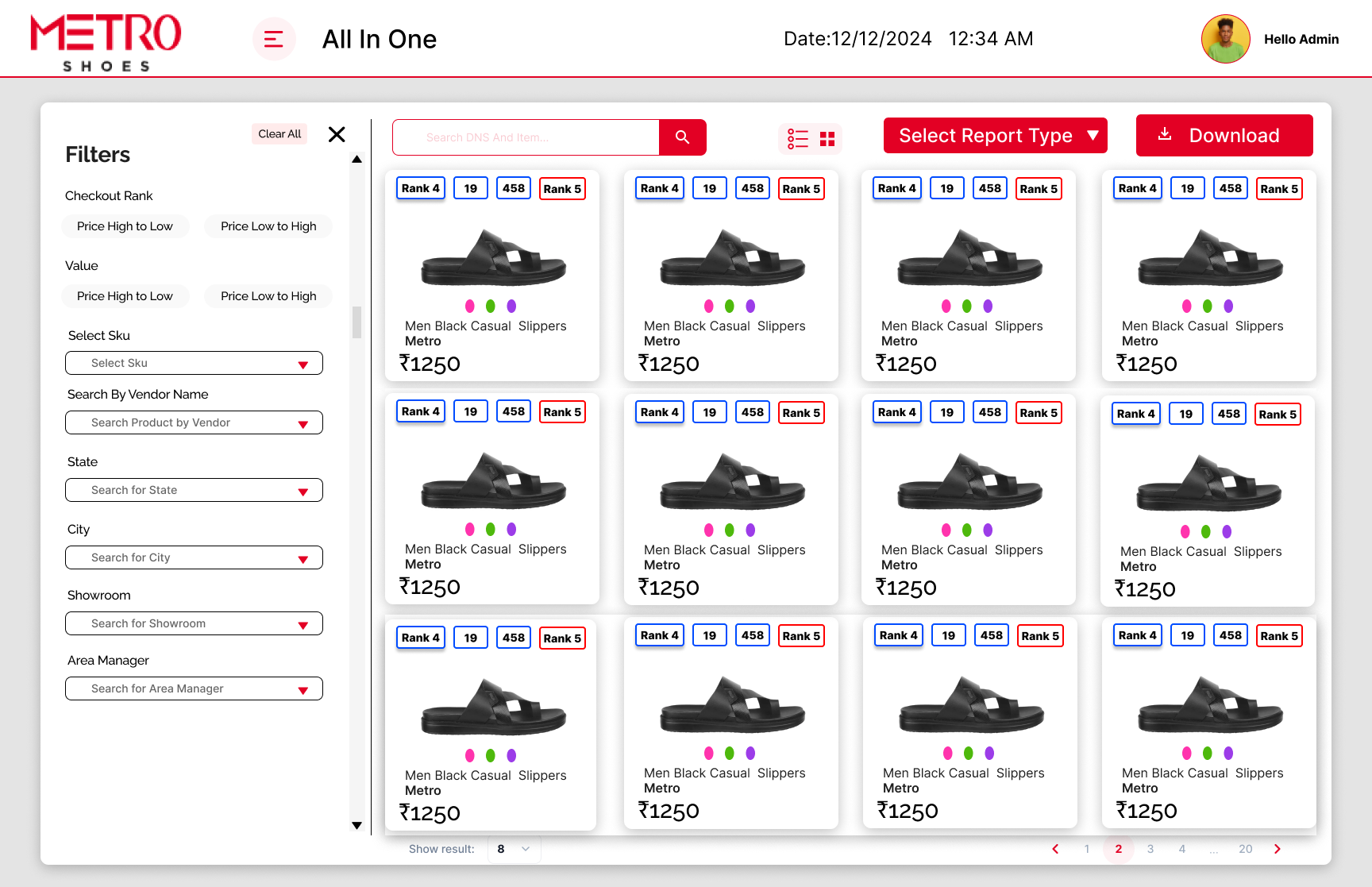Go to previous page using left arrow
The width and height of the screenshot is (1372, 887).
[x=1055, y=849]
